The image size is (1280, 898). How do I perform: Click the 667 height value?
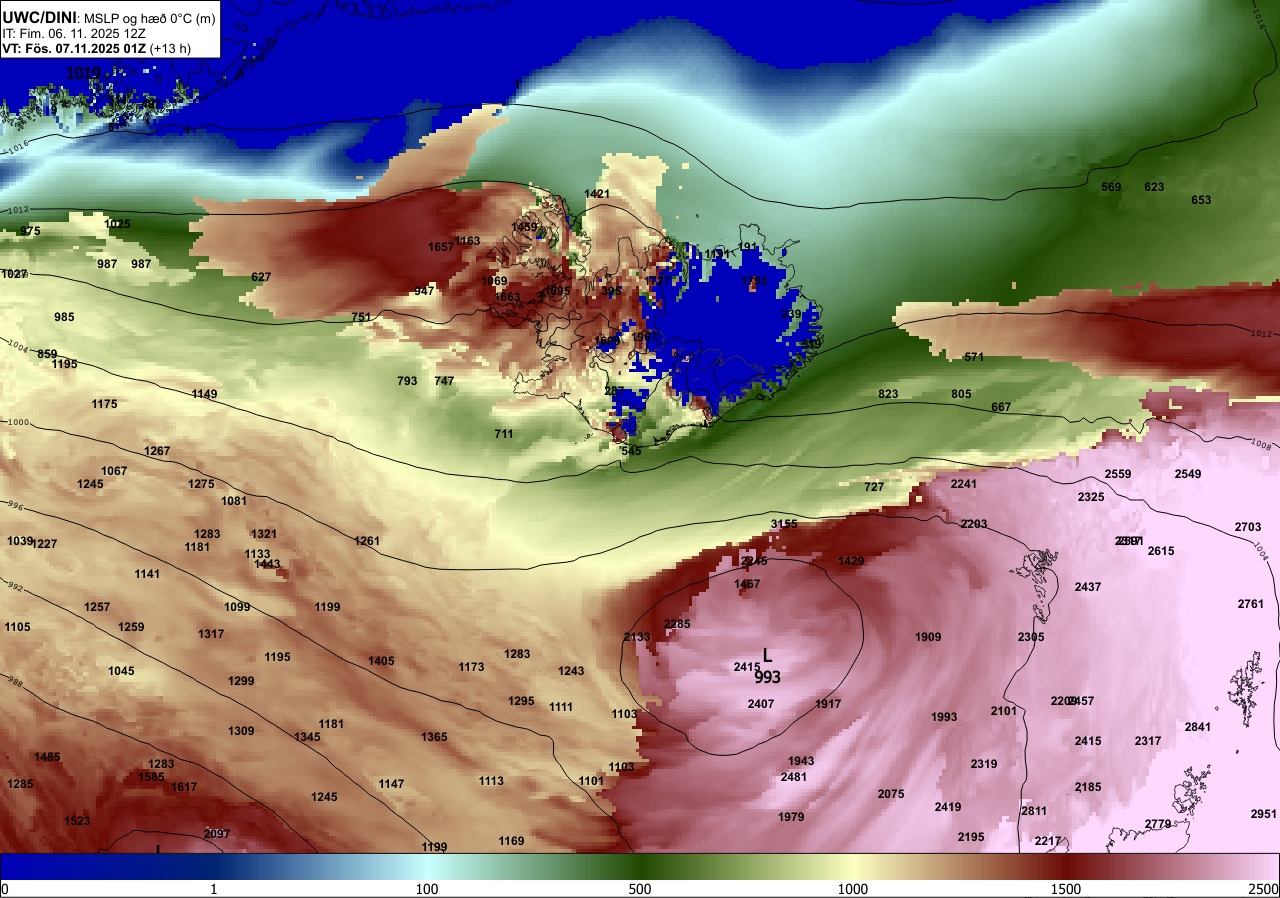pyautogui.click(x=1001, y=407)
